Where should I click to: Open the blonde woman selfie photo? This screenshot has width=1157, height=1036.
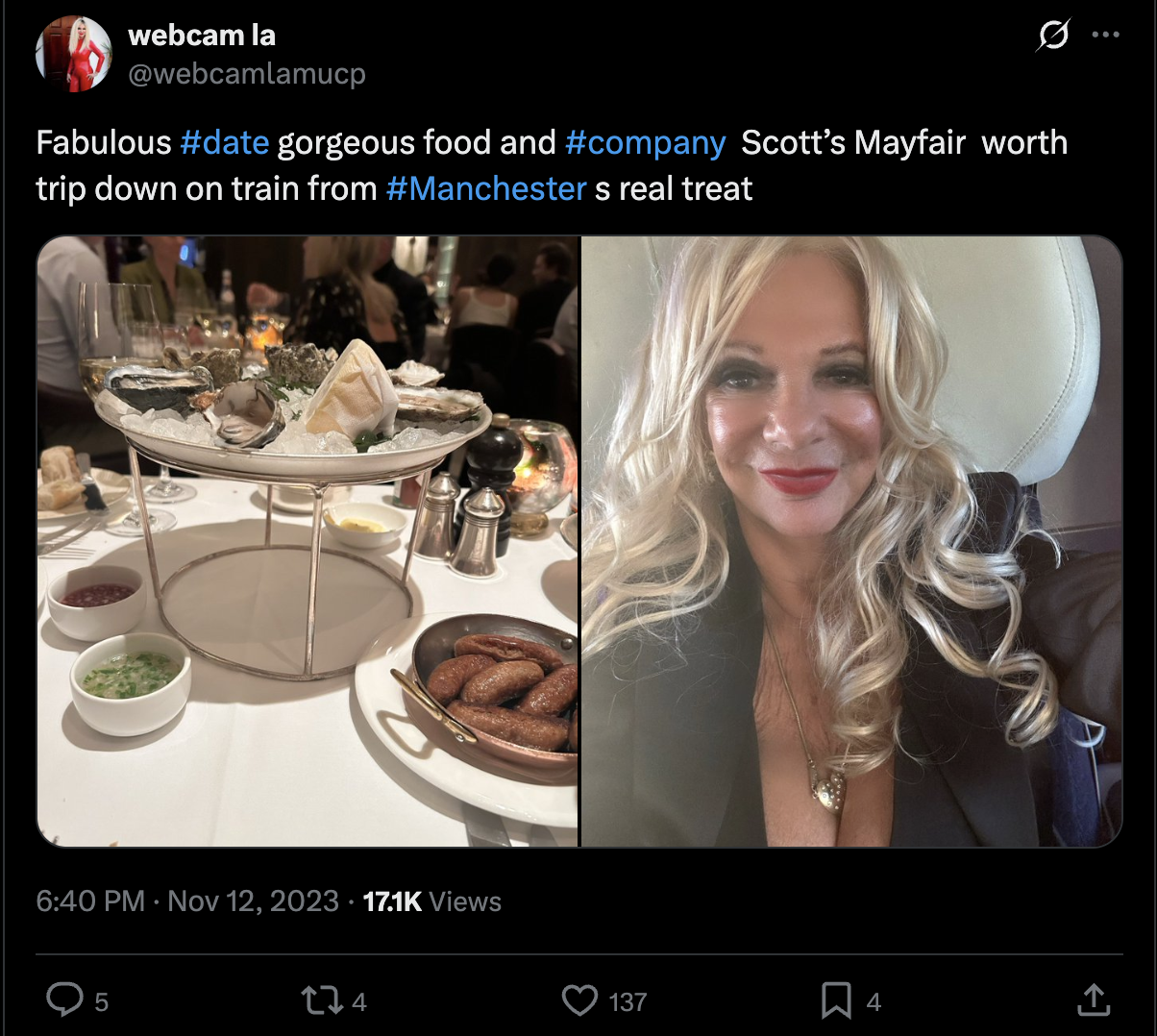852,541
